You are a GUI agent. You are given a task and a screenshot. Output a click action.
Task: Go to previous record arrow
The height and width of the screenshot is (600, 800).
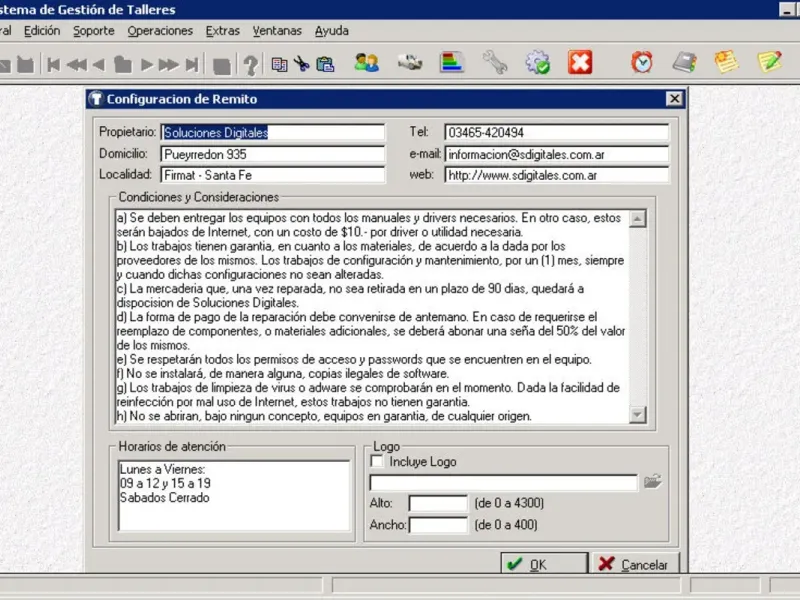[x=98, y=65]
